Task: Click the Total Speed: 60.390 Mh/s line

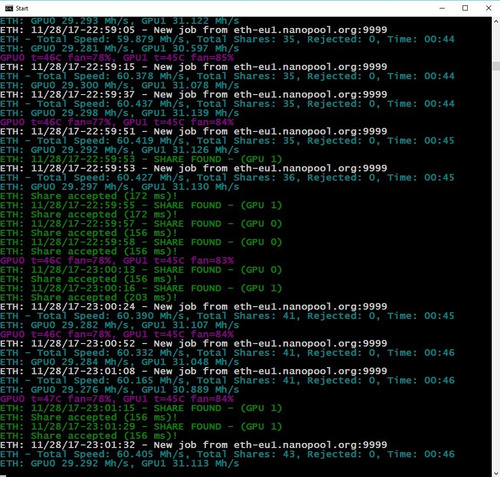Action: (227, 316)
